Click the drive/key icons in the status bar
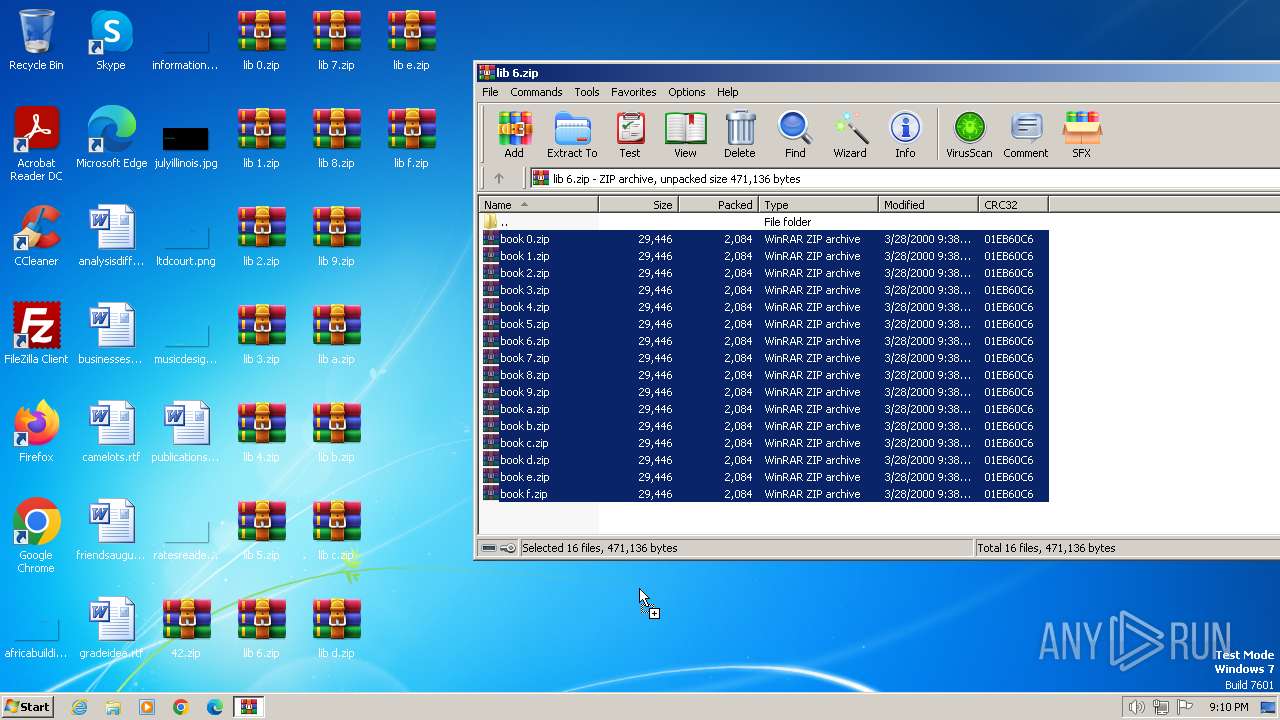 (498, 548)
